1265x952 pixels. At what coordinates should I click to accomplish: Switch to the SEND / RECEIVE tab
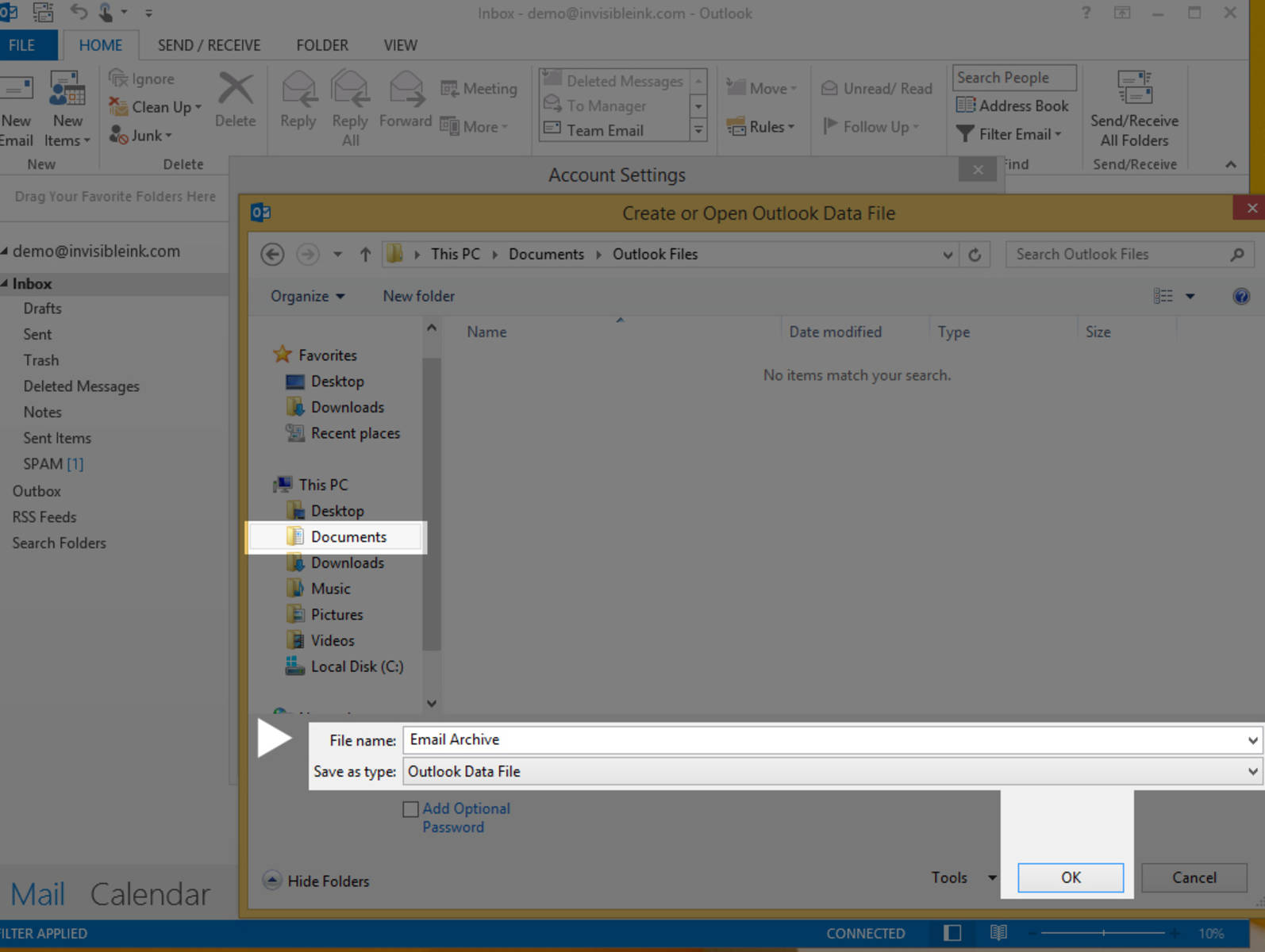click(x=209, y=45)
